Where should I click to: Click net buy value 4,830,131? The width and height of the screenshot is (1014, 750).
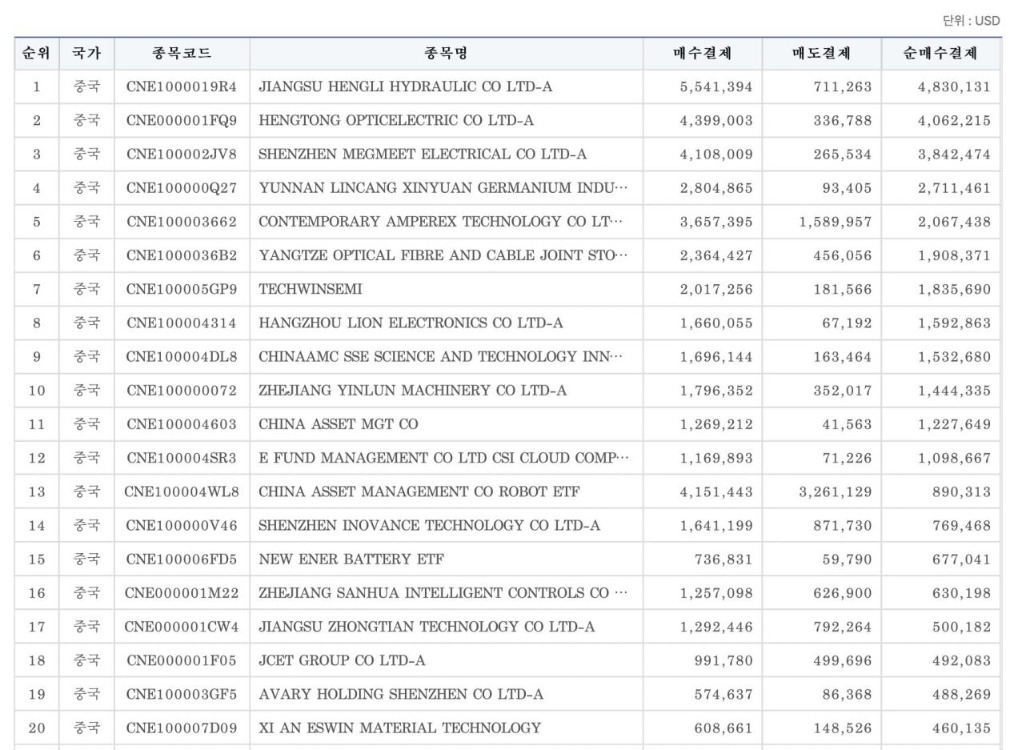point(955,87)
